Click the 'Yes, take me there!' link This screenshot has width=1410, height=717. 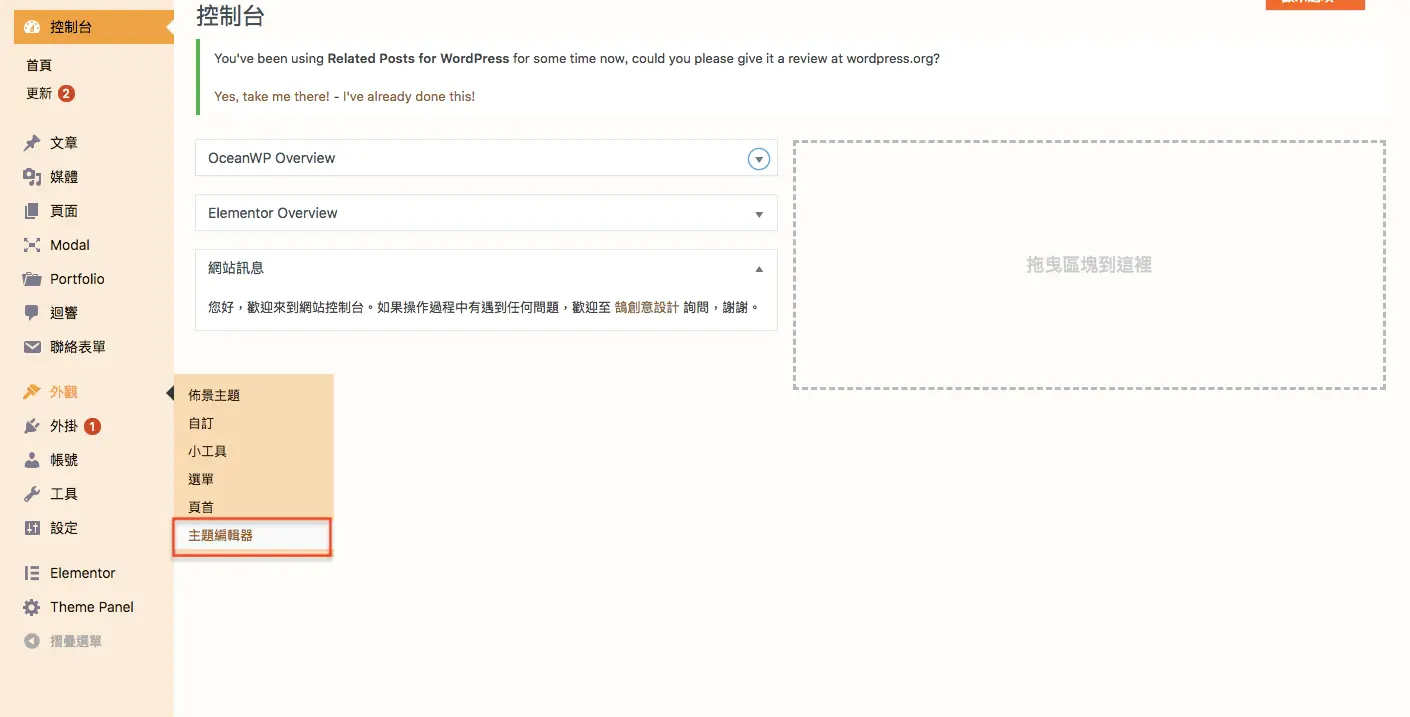(272, 97)
